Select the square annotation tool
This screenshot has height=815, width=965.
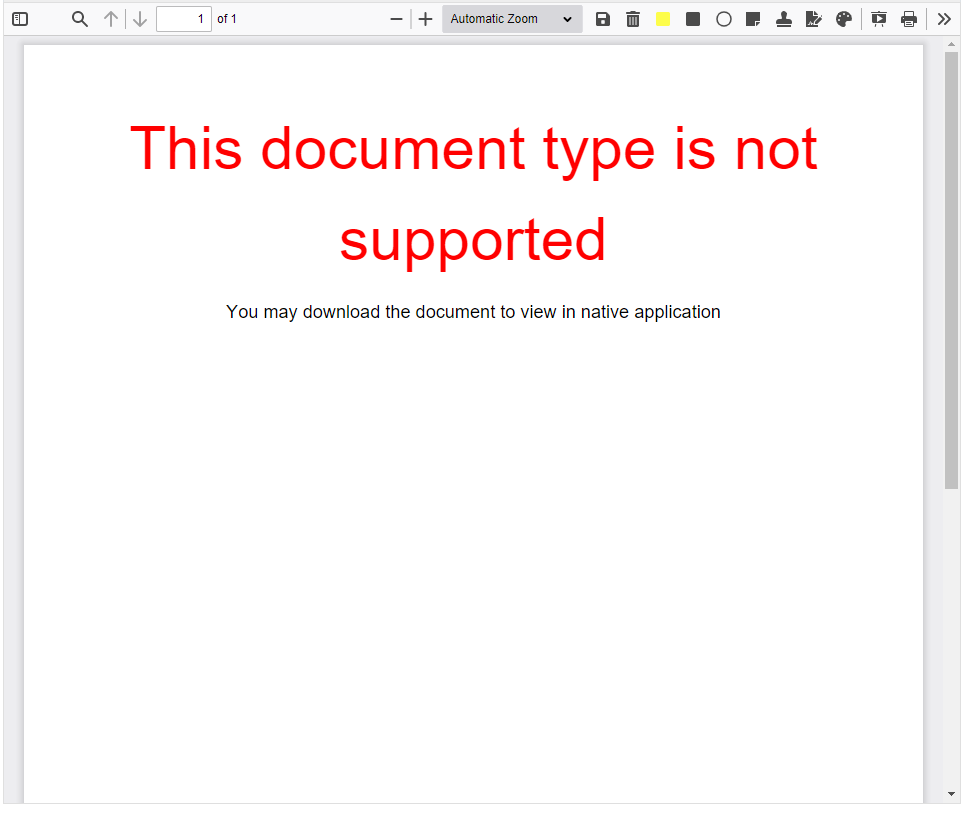[x=693, y=18]
